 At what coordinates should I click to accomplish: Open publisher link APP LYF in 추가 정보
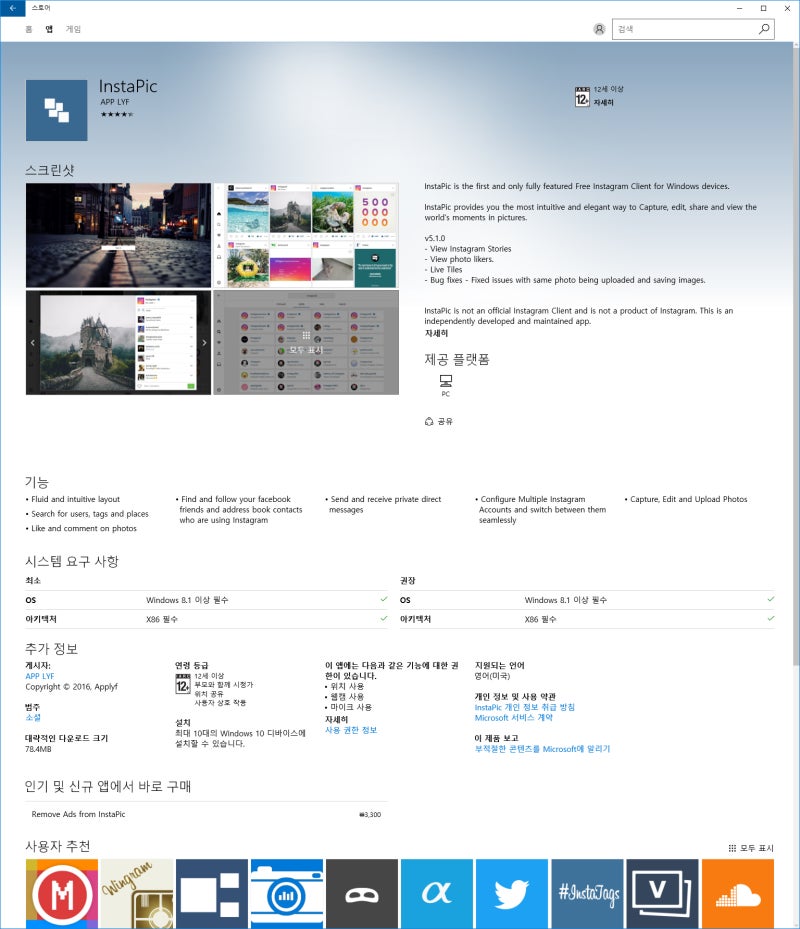(x=40, y=676)
